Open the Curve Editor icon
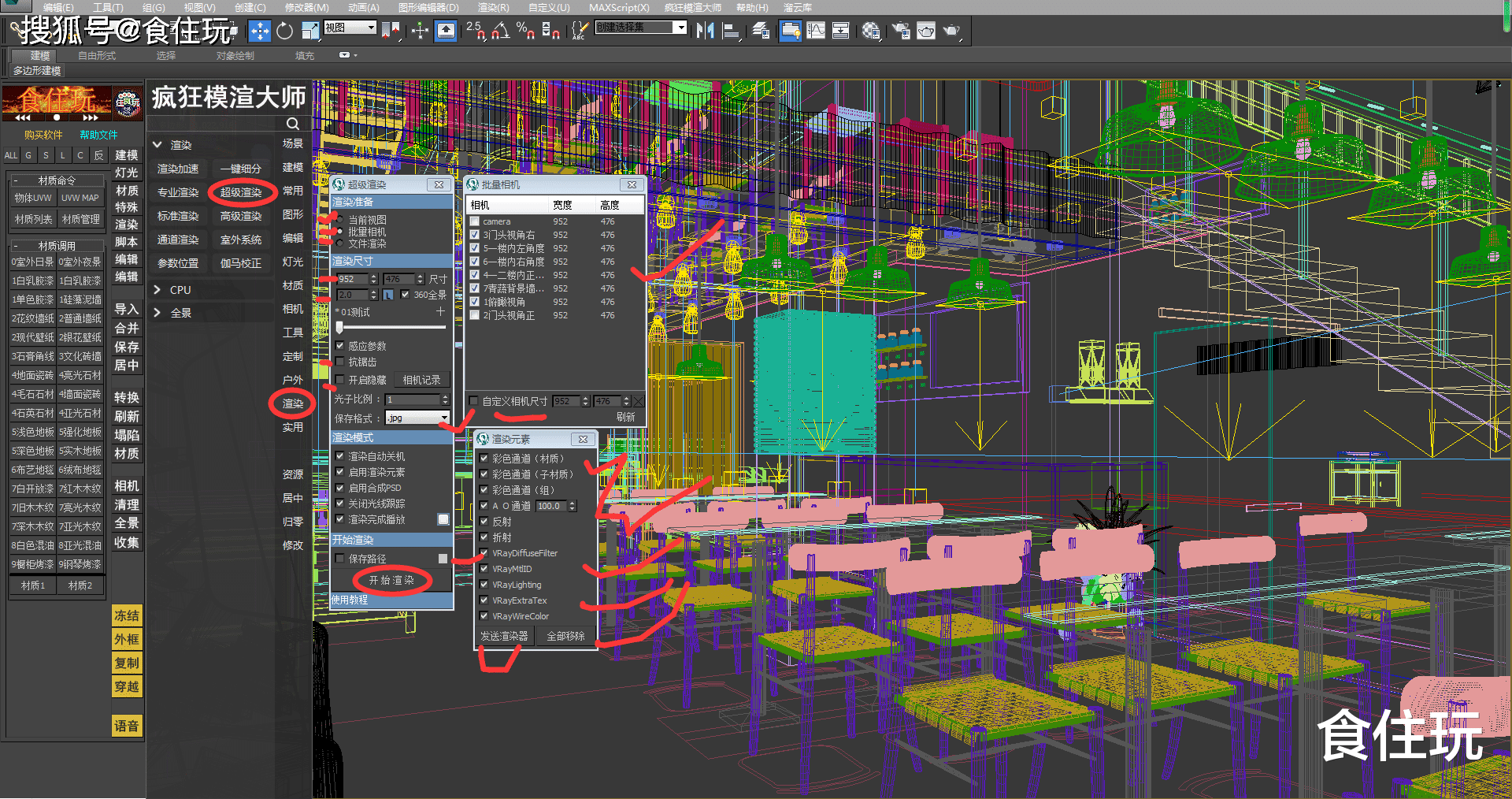Image resolution: width=1512 pixels, height=799 pixels. pos(816,31)
